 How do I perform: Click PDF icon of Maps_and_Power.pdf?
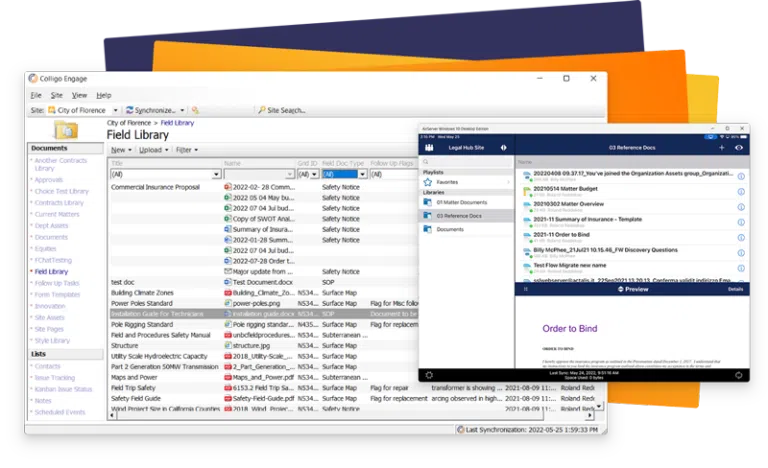pyautogui.click(x=228, y=377)
